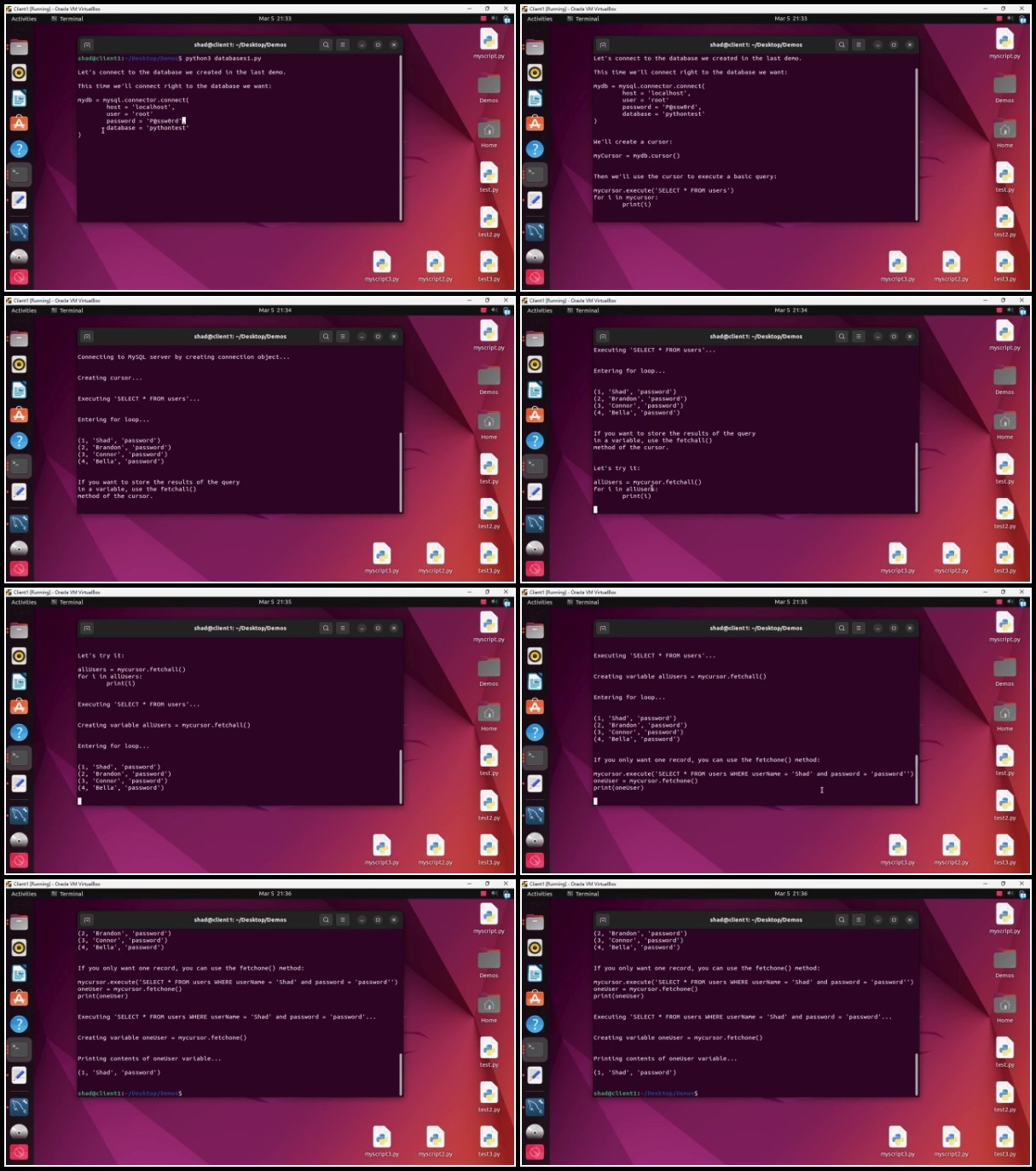Open hamburger menu, 21:35 'Let's try it' screenshot

(343, 628)
